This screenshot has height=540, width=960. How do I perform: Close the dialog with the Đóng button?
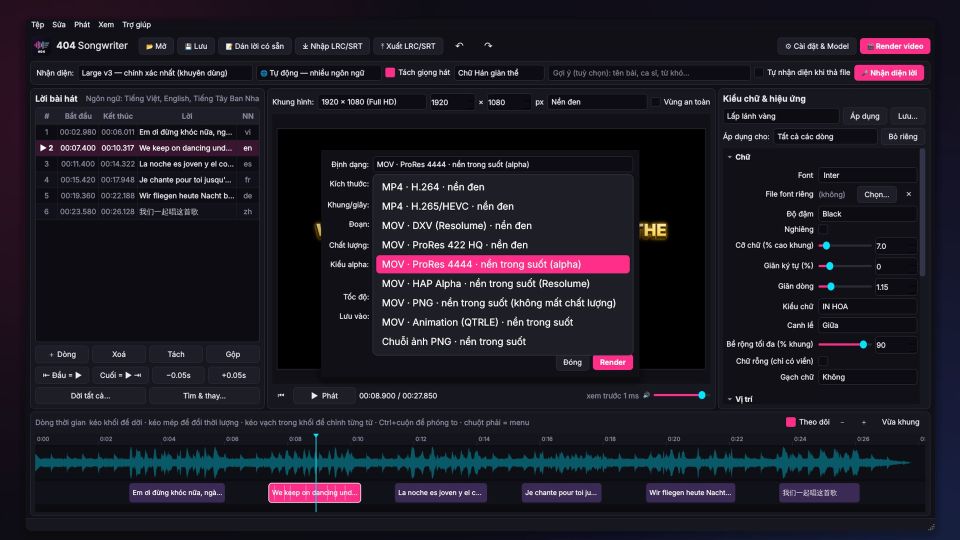click(x=572, y=362)
